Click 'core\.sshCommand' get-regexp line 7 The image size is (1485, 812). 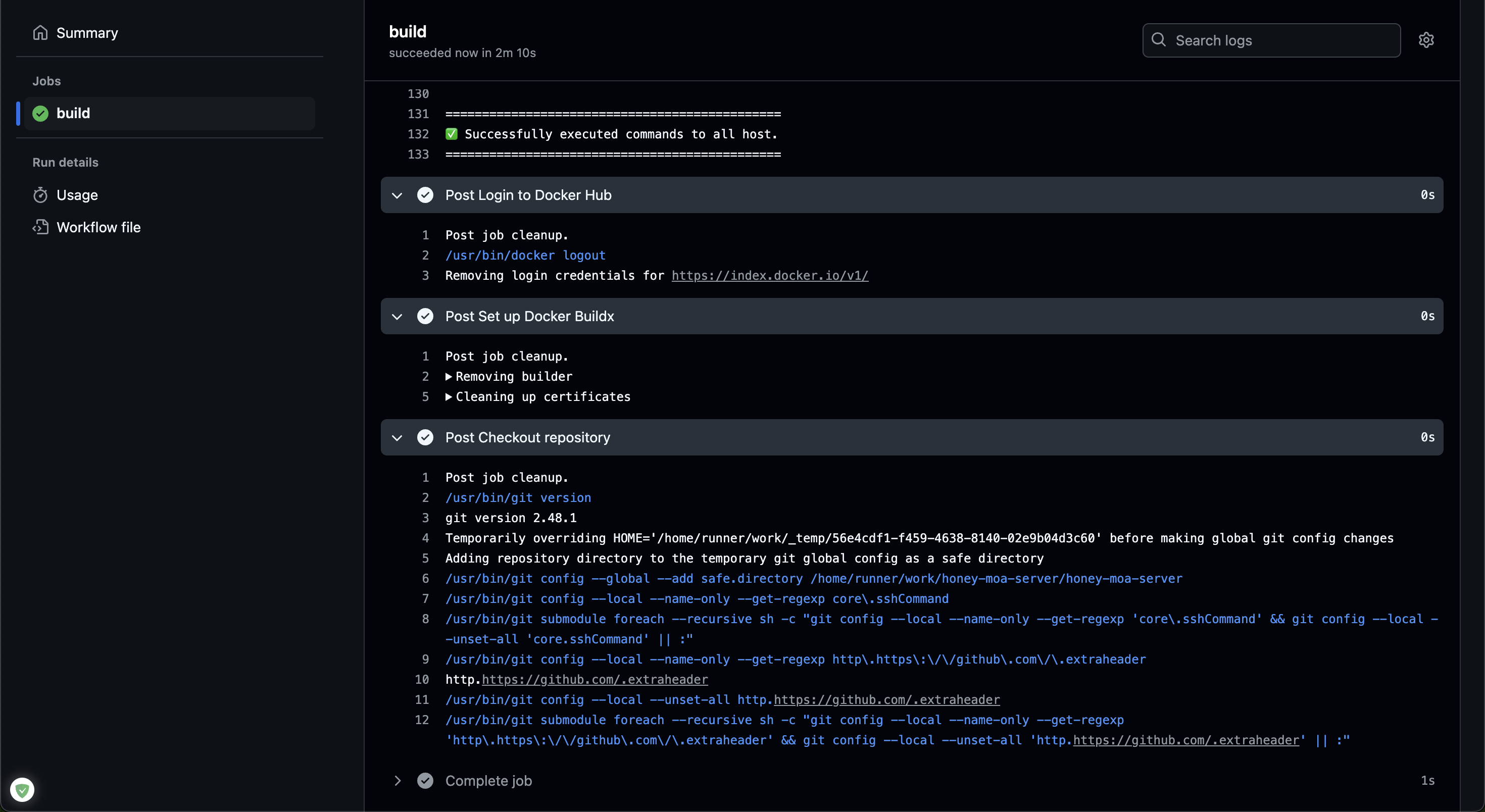pyautogui.click(x=697, y=599)
